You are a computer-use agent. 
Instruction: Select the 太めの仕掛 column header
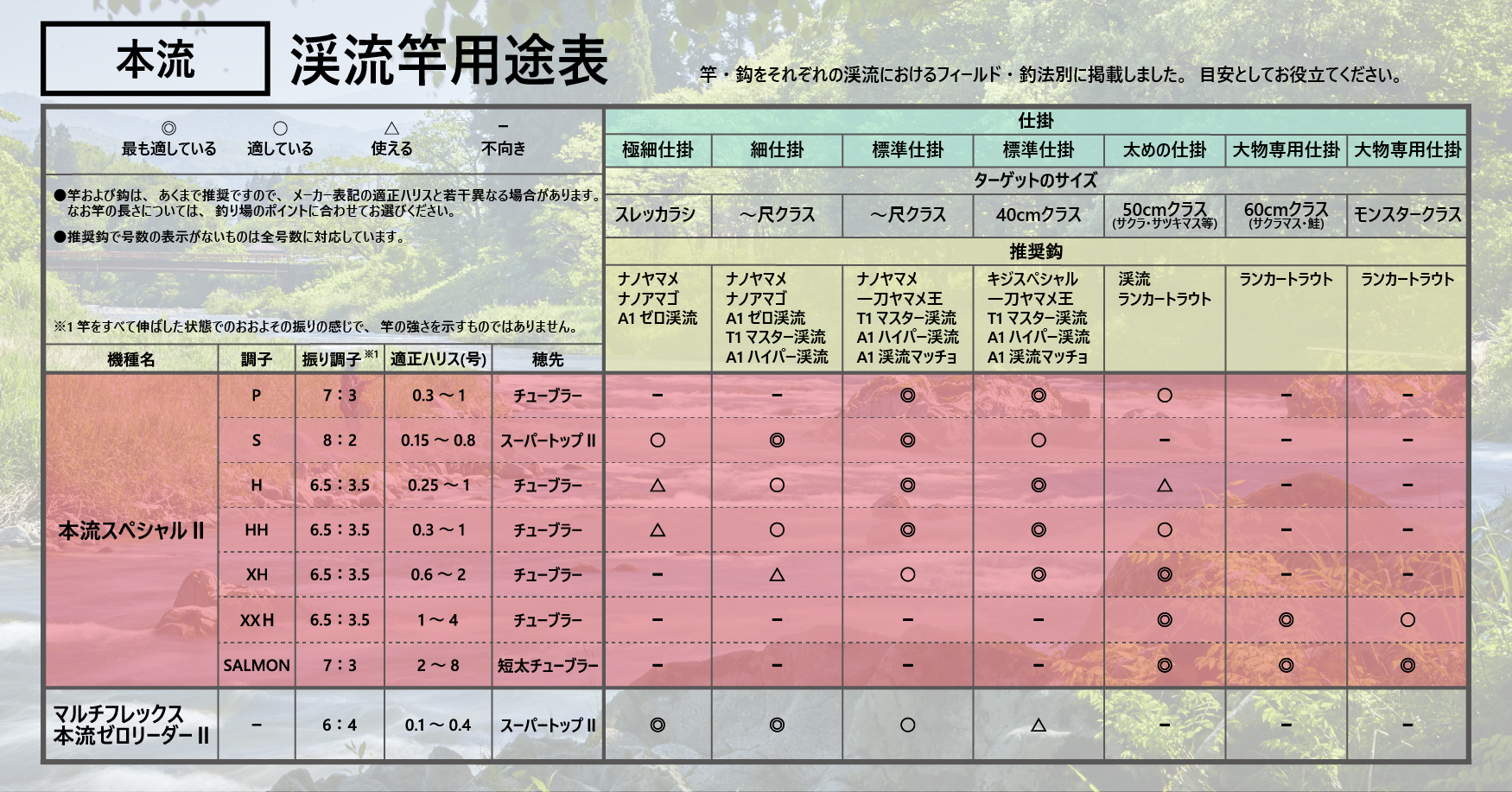[1165, 150]
